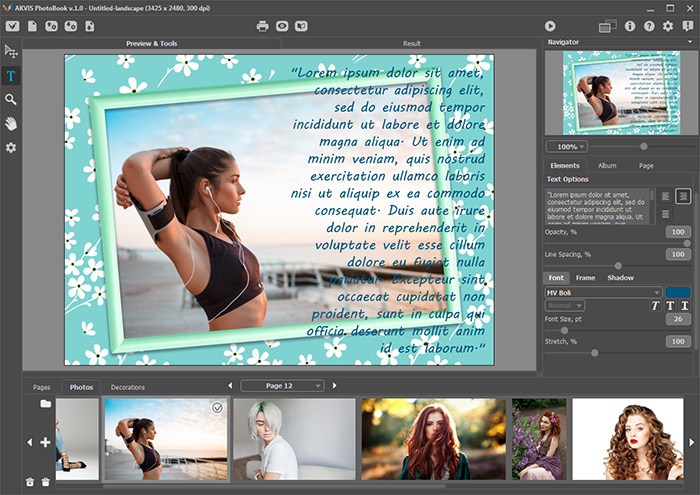Select the Text tool
This screenshot has width=700, height=495.
(11, 76)
